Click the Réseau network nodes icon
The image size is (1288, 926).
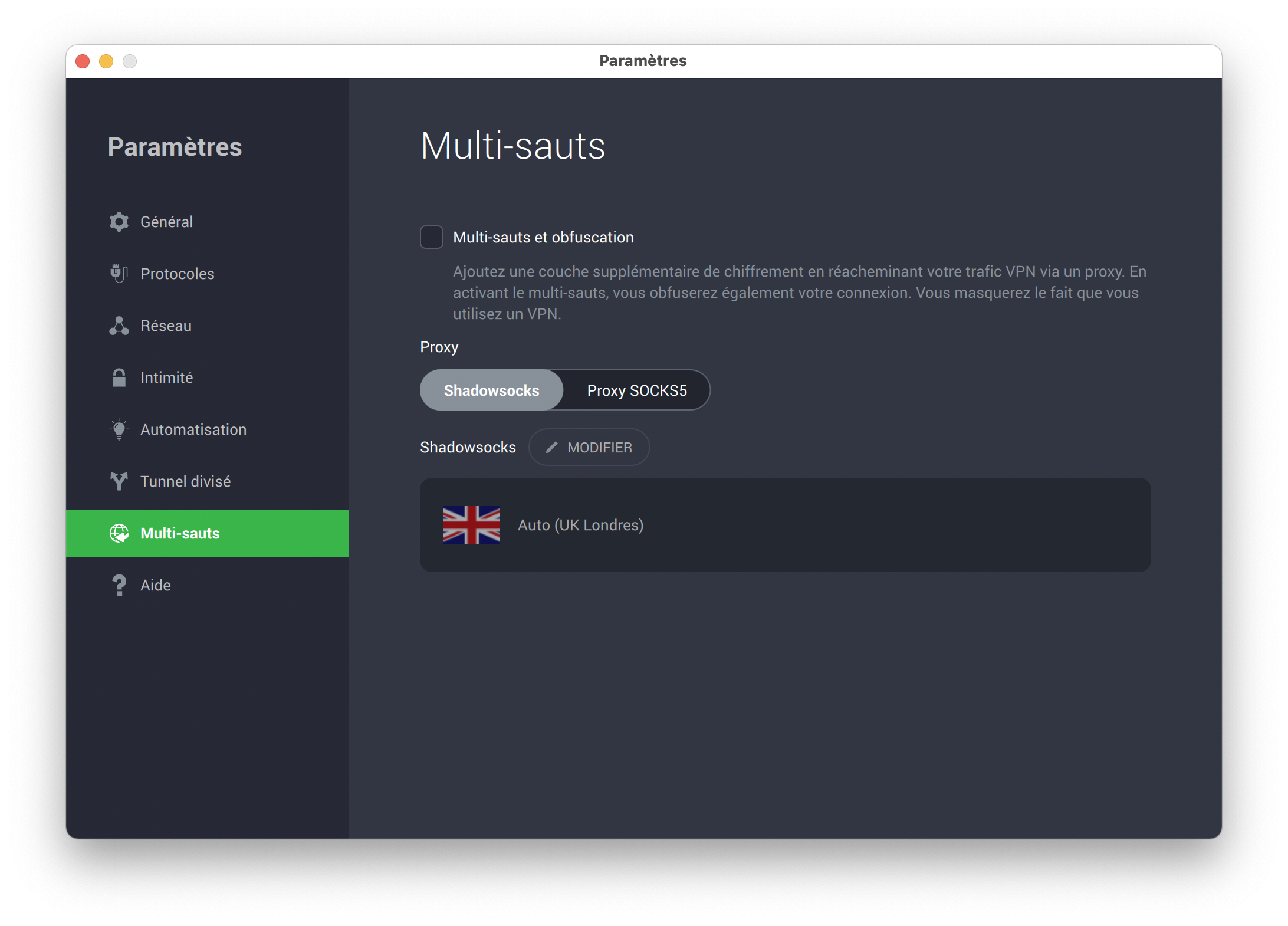119,326
